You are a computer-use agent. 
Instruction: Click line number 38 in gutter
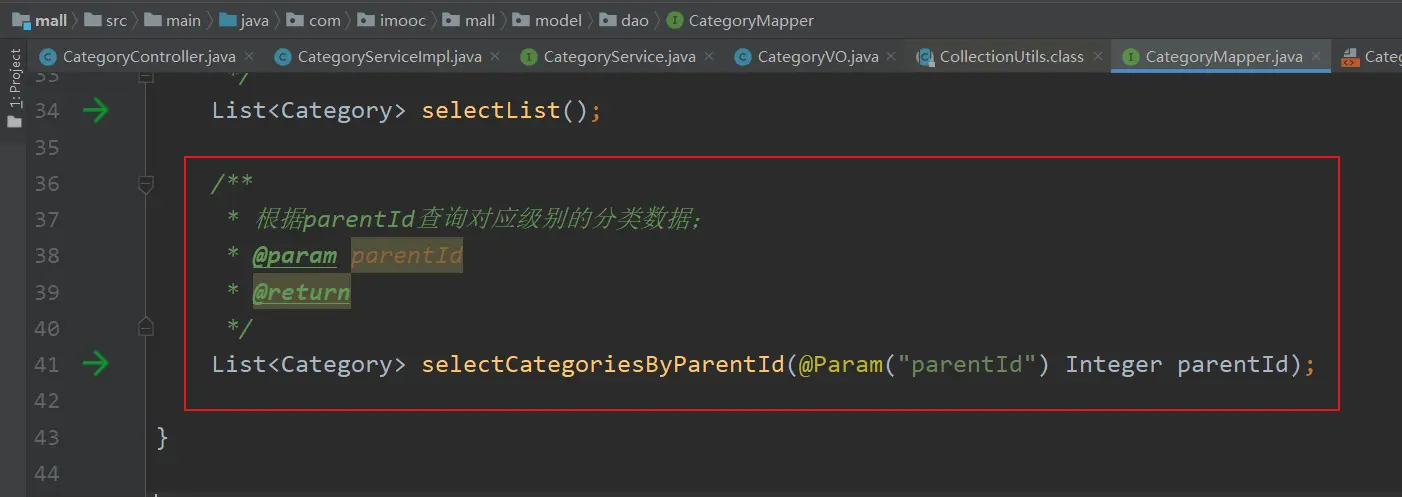click(x=47, y=256)
